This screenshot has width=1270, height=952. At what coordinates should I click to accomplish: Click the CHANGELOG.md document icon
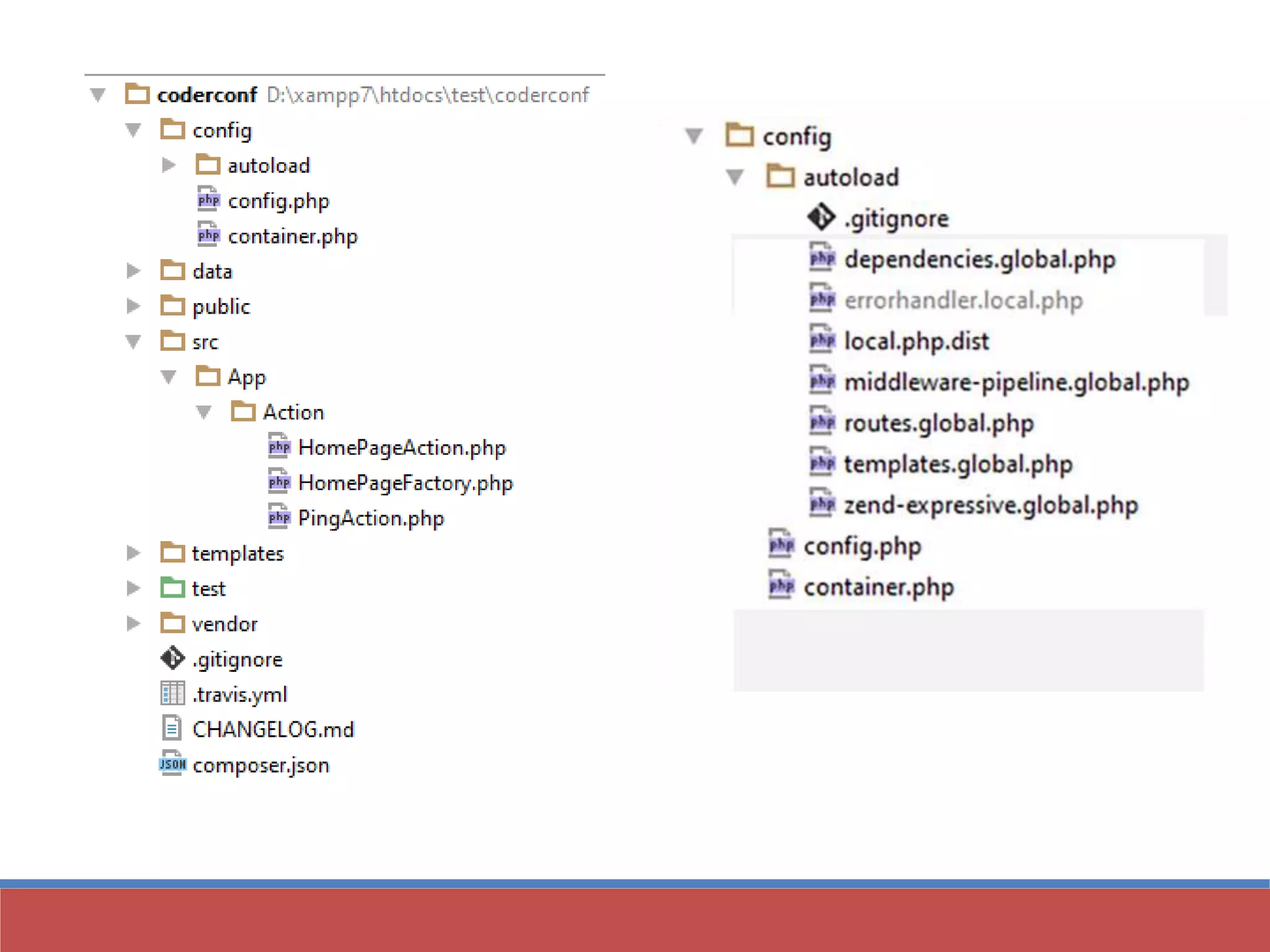tap(172, 728)
